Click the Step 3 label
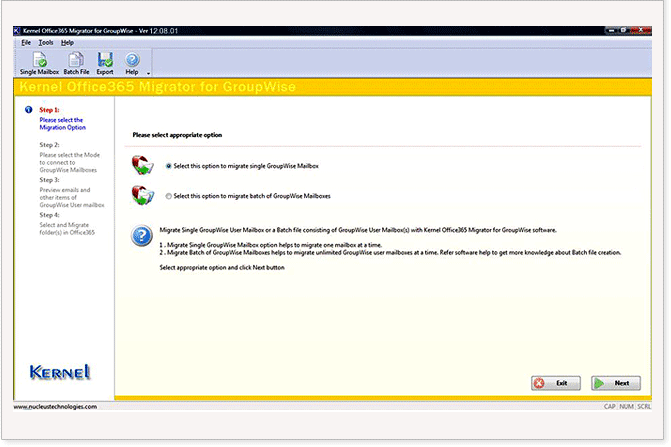The height and width of the screenshot is (447, 671). pyautogui.click(x=49, y=180)
